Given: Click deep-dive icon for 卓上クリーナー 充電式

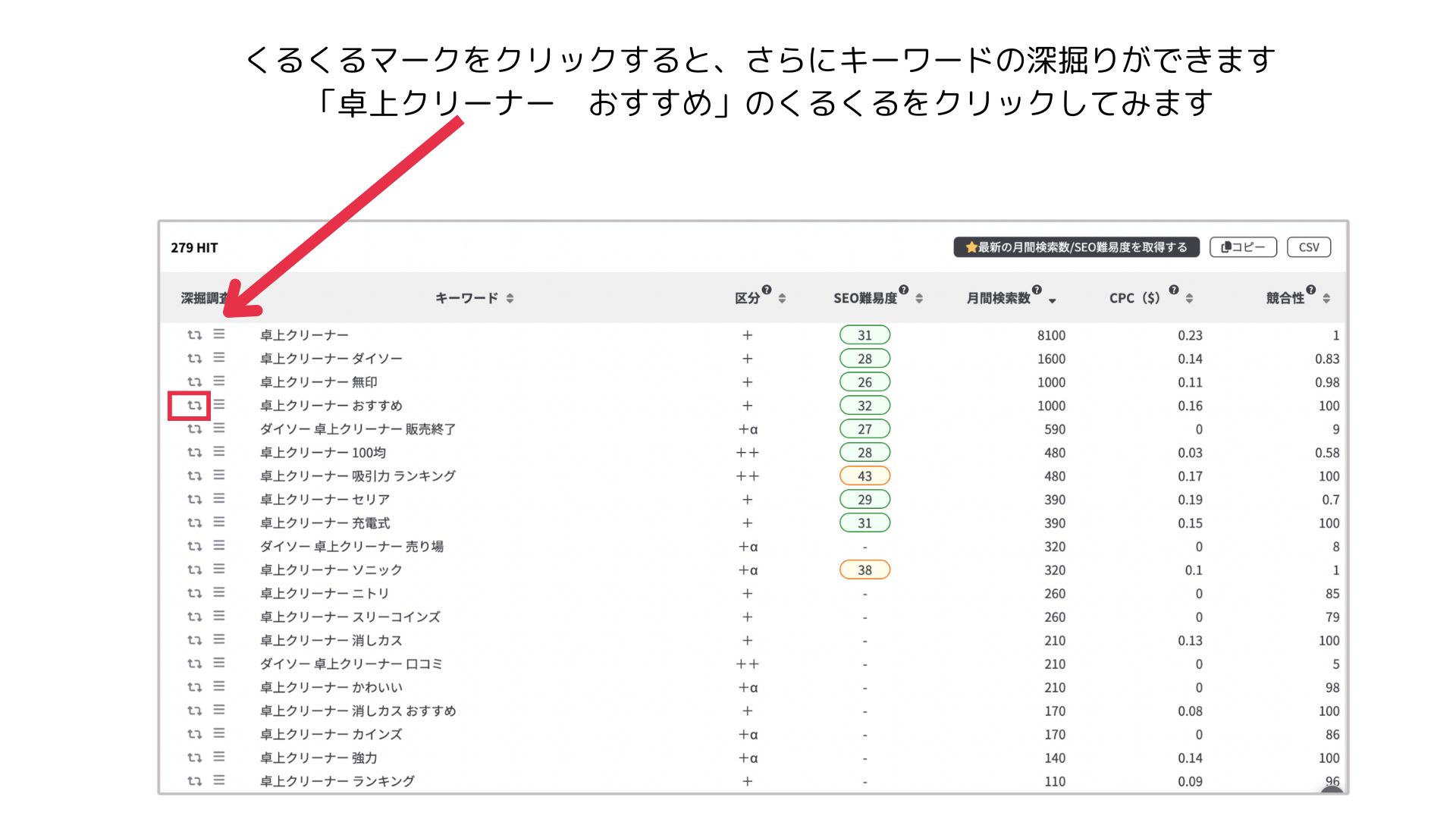Looking at the screenshot, I should coord(195,523).
